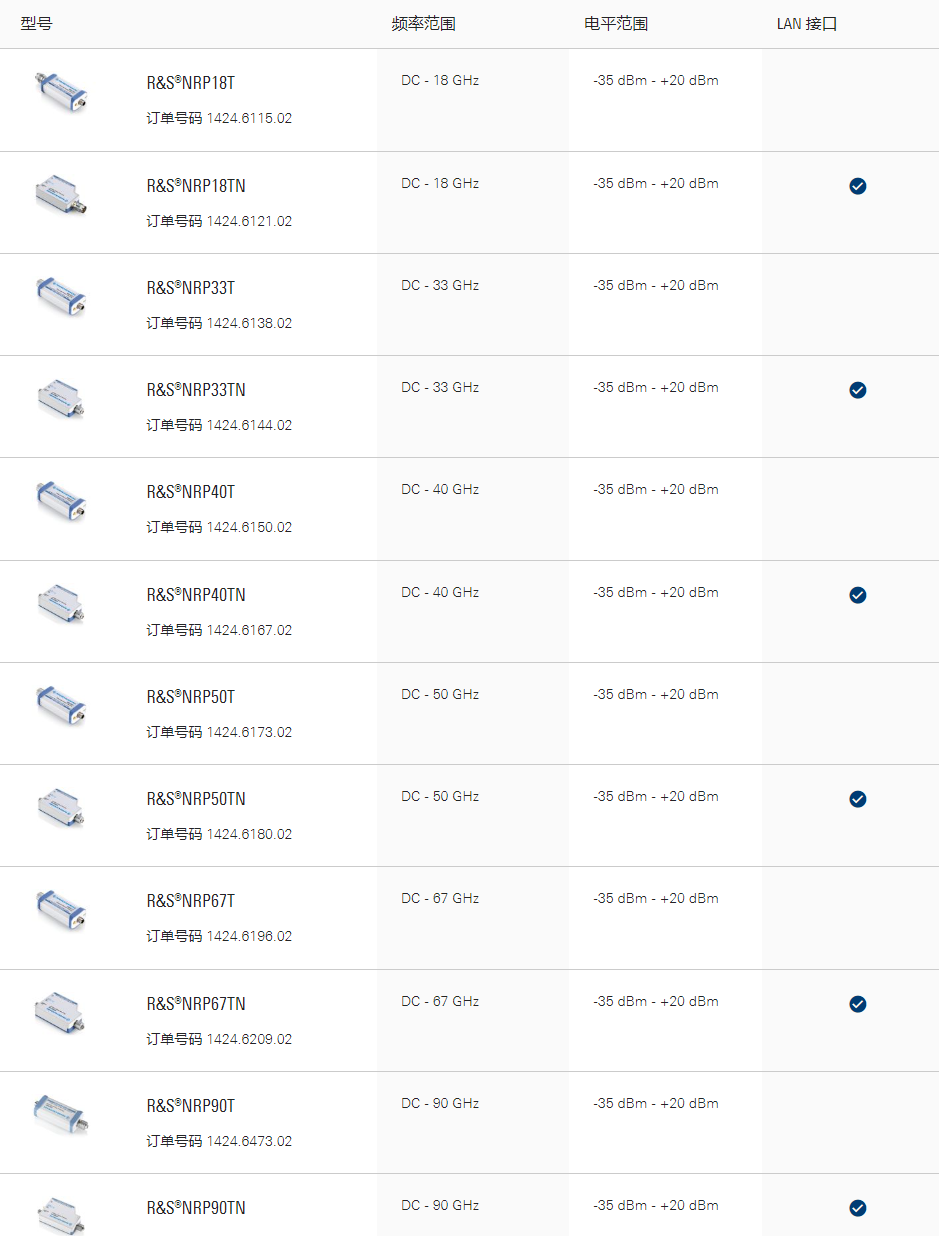Open the R&S NRP40T product link
Viewport: 939px width, 1236px height.
click(x=191, y=492)
